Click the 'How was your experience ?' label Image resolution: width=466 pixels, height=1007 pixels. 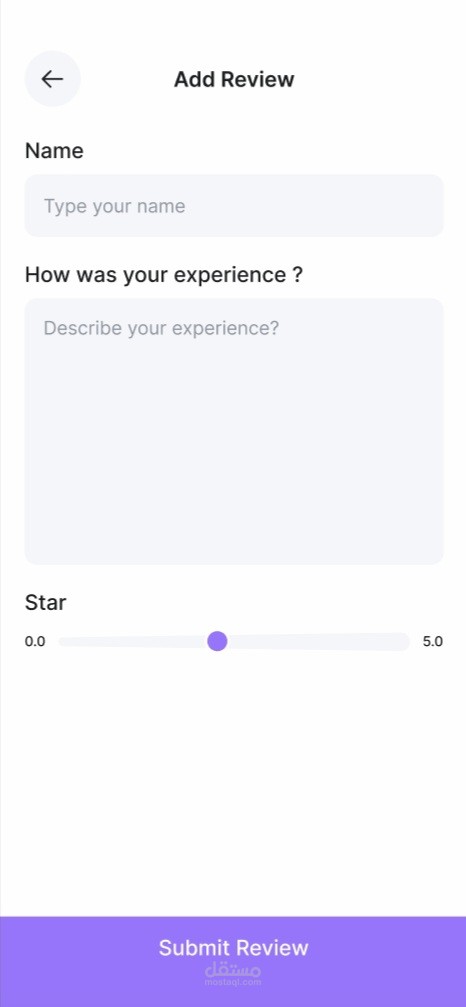click(164, 275)
